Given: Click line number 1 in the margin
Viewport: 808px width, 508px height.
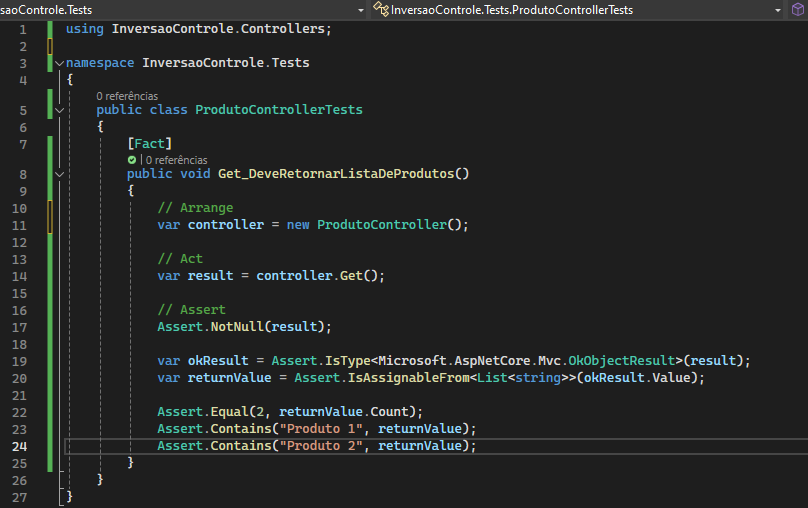Looking at the screenshot, I should click(23, 30).
